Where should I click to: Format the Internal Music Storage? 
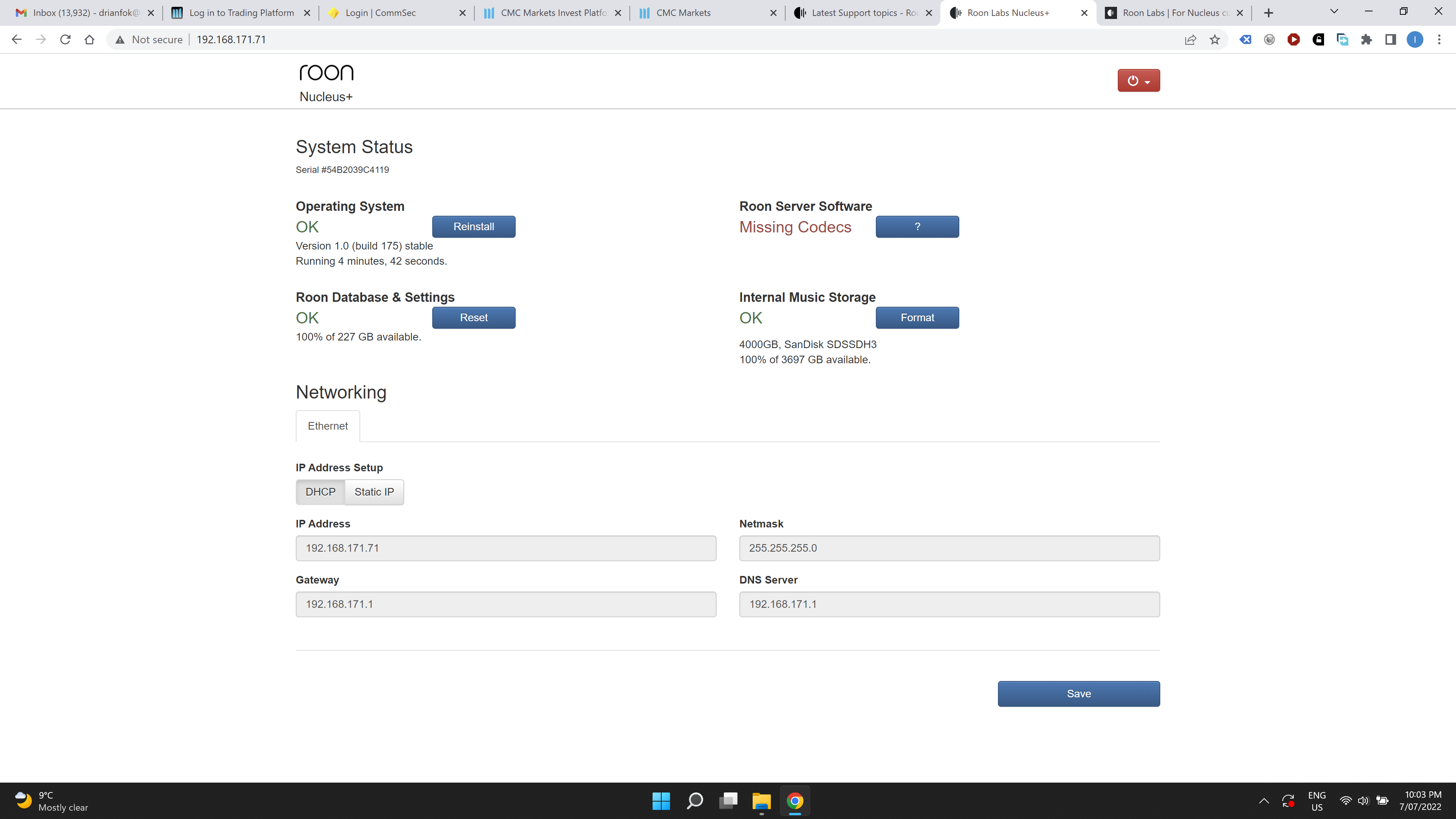coord(917,318)
